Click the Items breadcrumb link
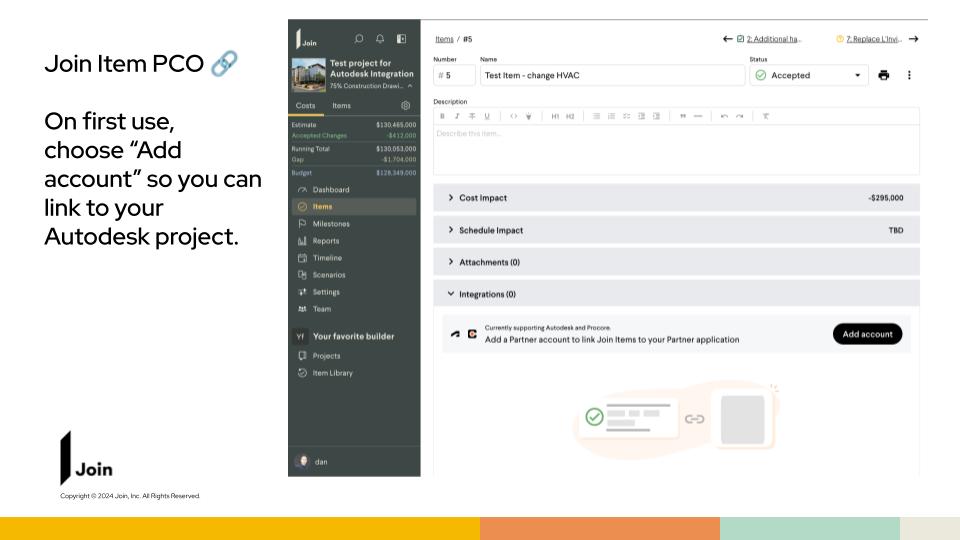This screenshot has height=540, width=960. [x=444, y=39]
